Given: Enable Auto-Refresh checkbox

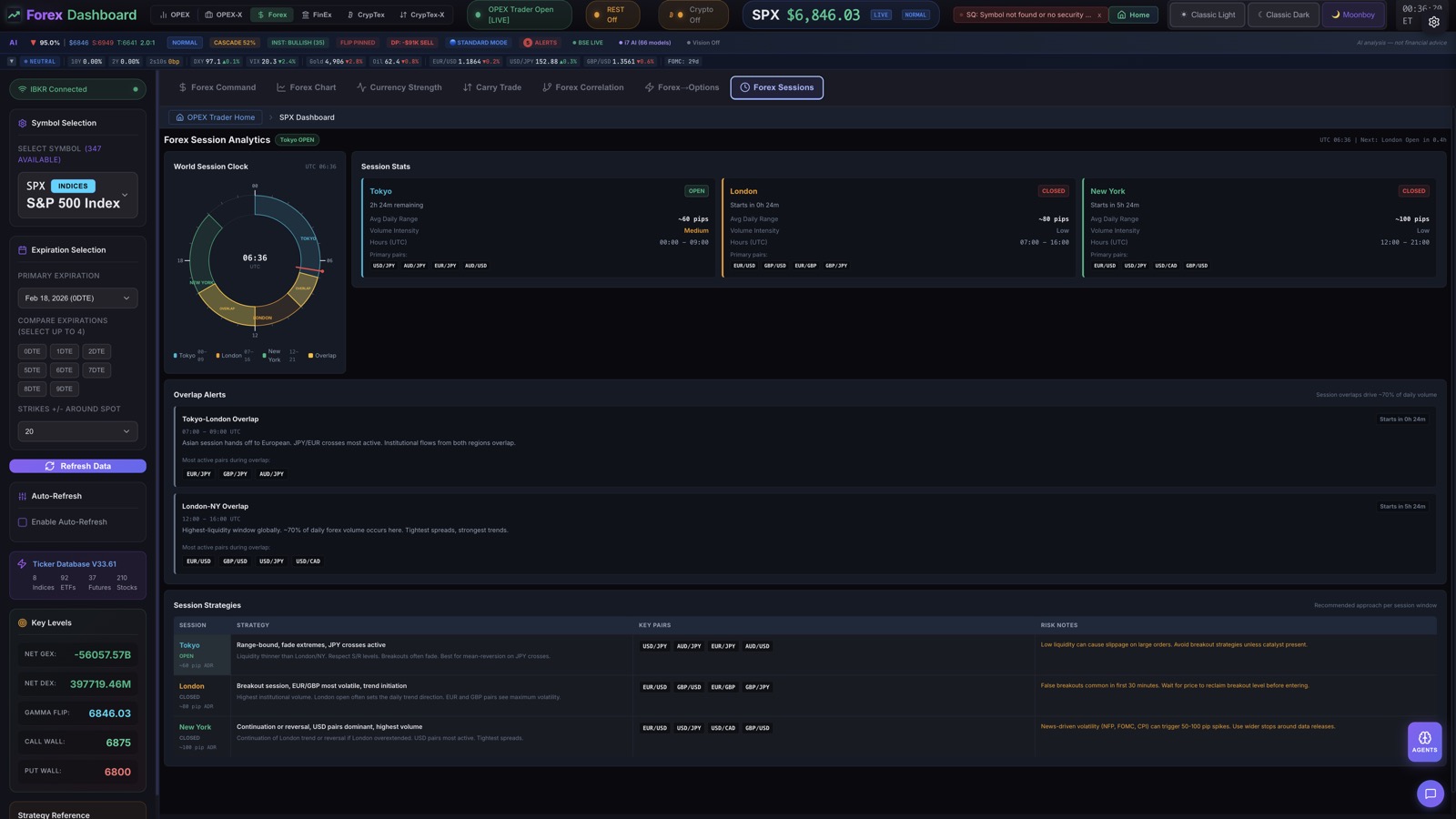Looking at the screenshot, I should point(23,522).
